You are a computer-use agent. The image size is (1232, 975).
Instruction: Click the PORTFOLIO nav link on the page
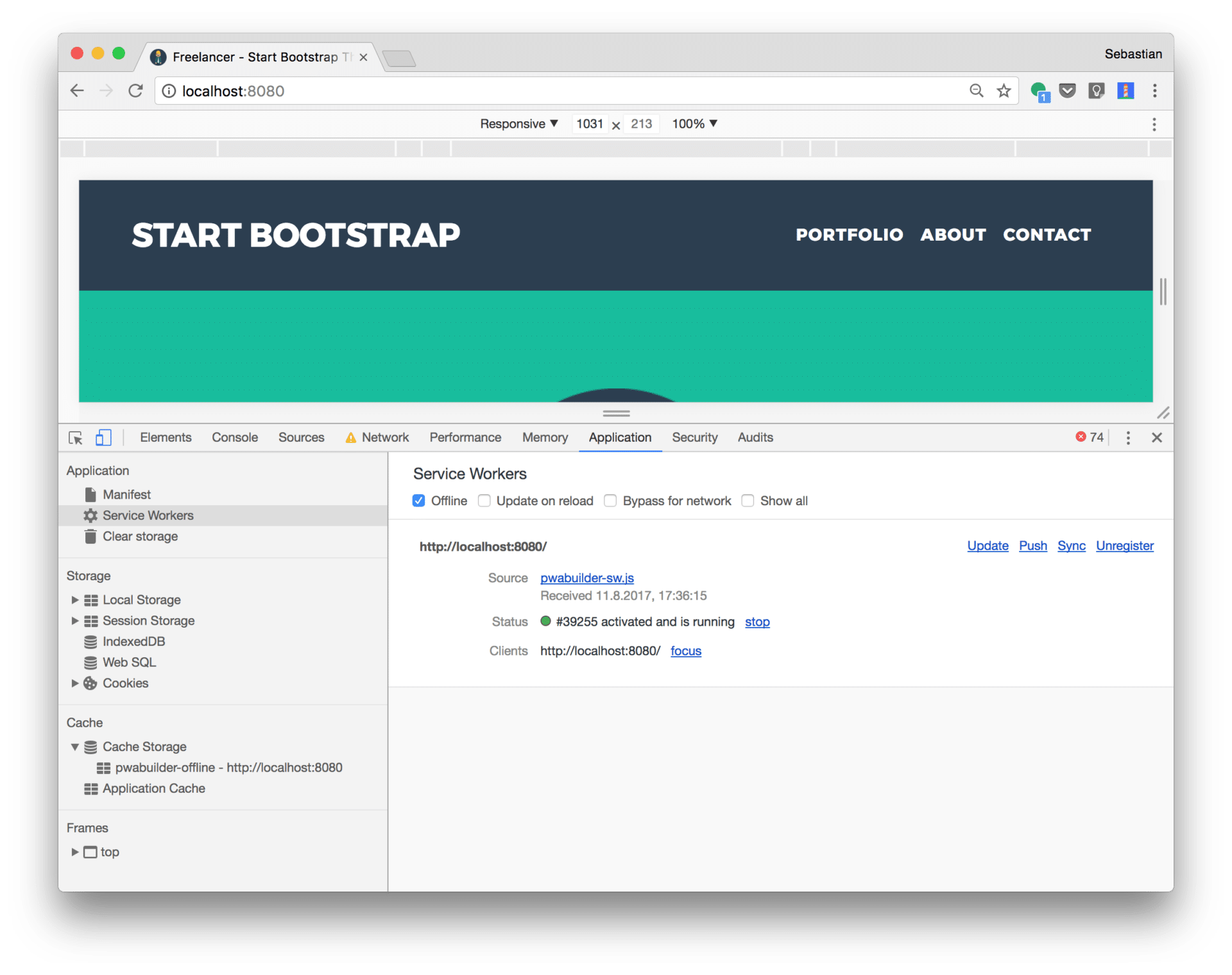pos(849,235)
